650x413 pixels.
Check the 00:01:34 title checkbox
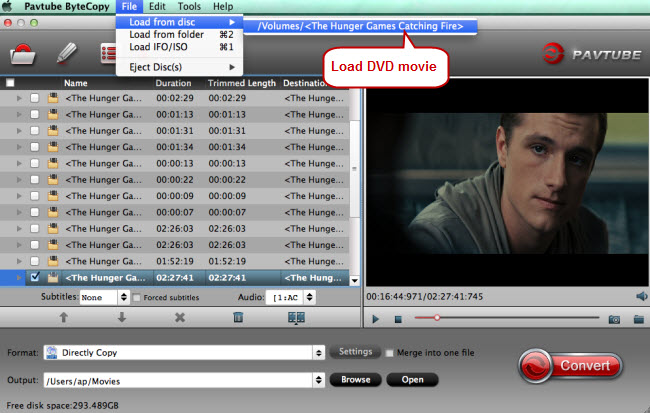(x=34, y=147)
